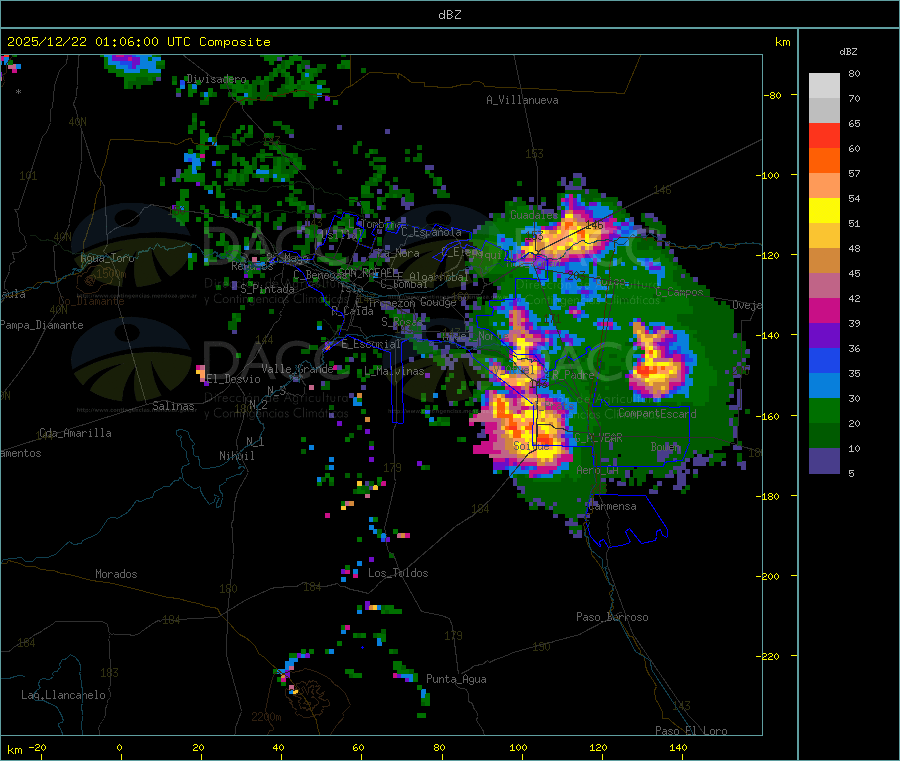This screenshot has height=761, width=900.
Task: Select the Cda_Amarilla label
Action: tap(75, 433)
